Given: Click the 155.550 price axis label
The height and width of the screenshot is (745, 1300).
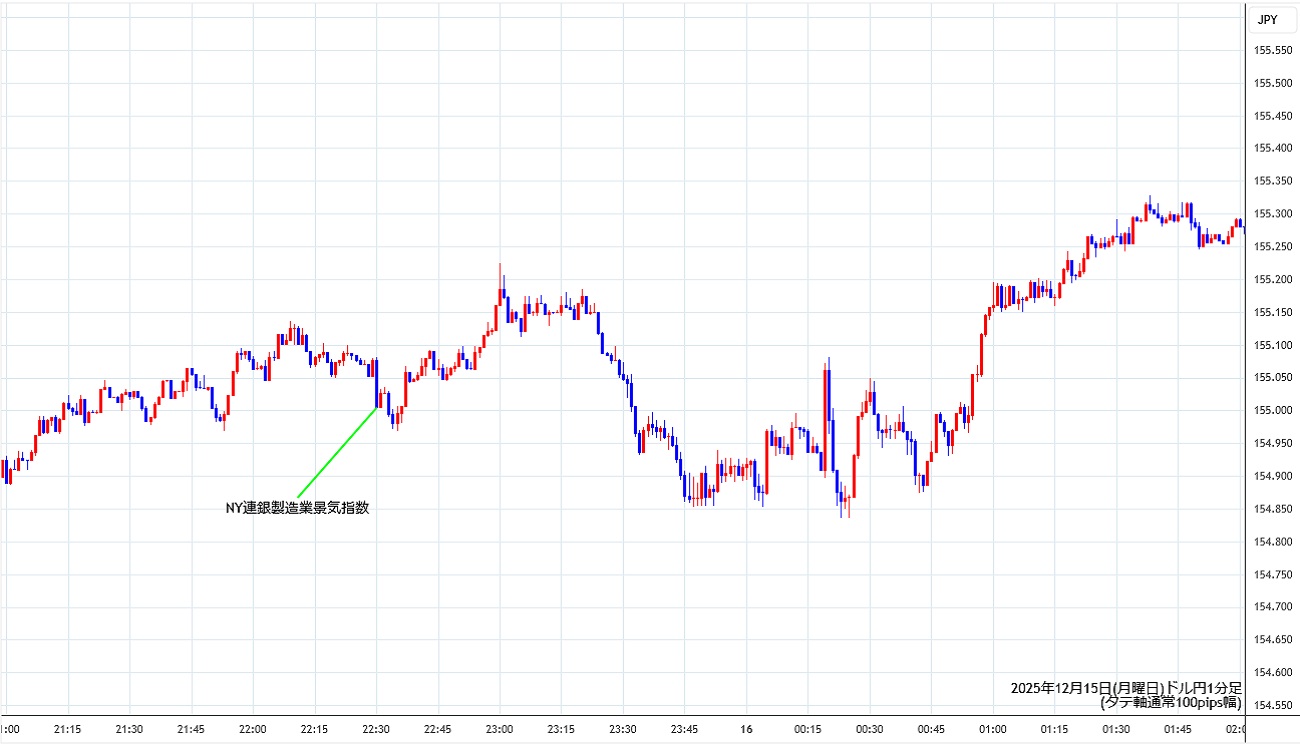Looking at the screenshot, I should click(x=1273, y=51).
